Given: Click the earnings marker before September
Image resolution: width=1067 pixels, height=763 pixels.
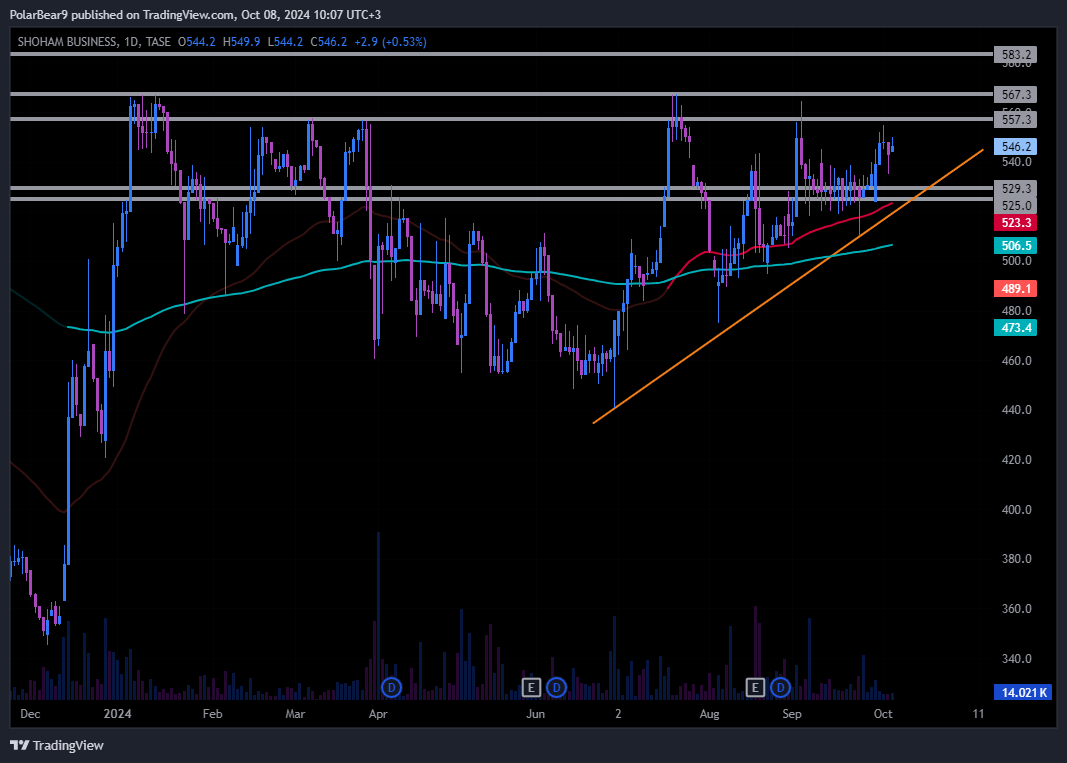Looking at the screenshot, I should (x=755, y=687).
